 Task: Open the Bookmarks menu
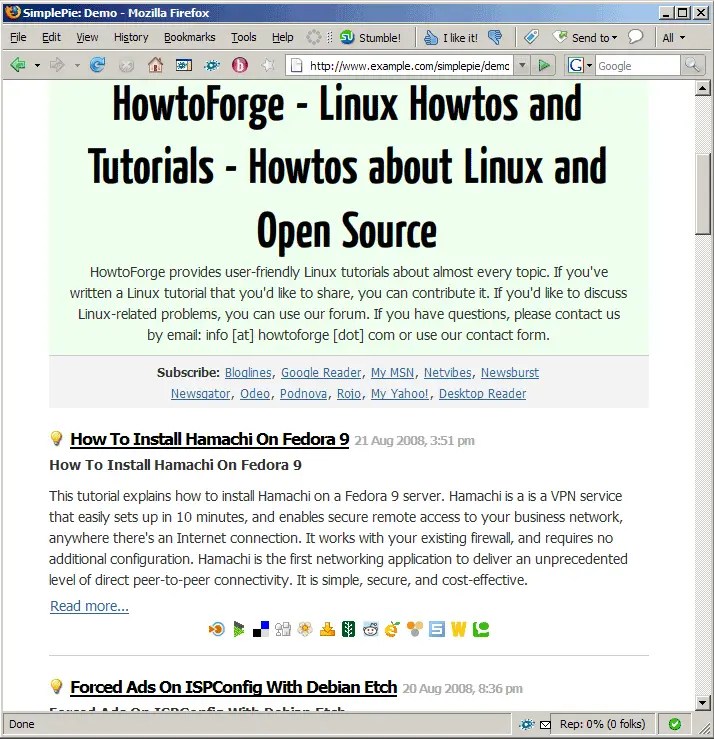click(189, 37)
